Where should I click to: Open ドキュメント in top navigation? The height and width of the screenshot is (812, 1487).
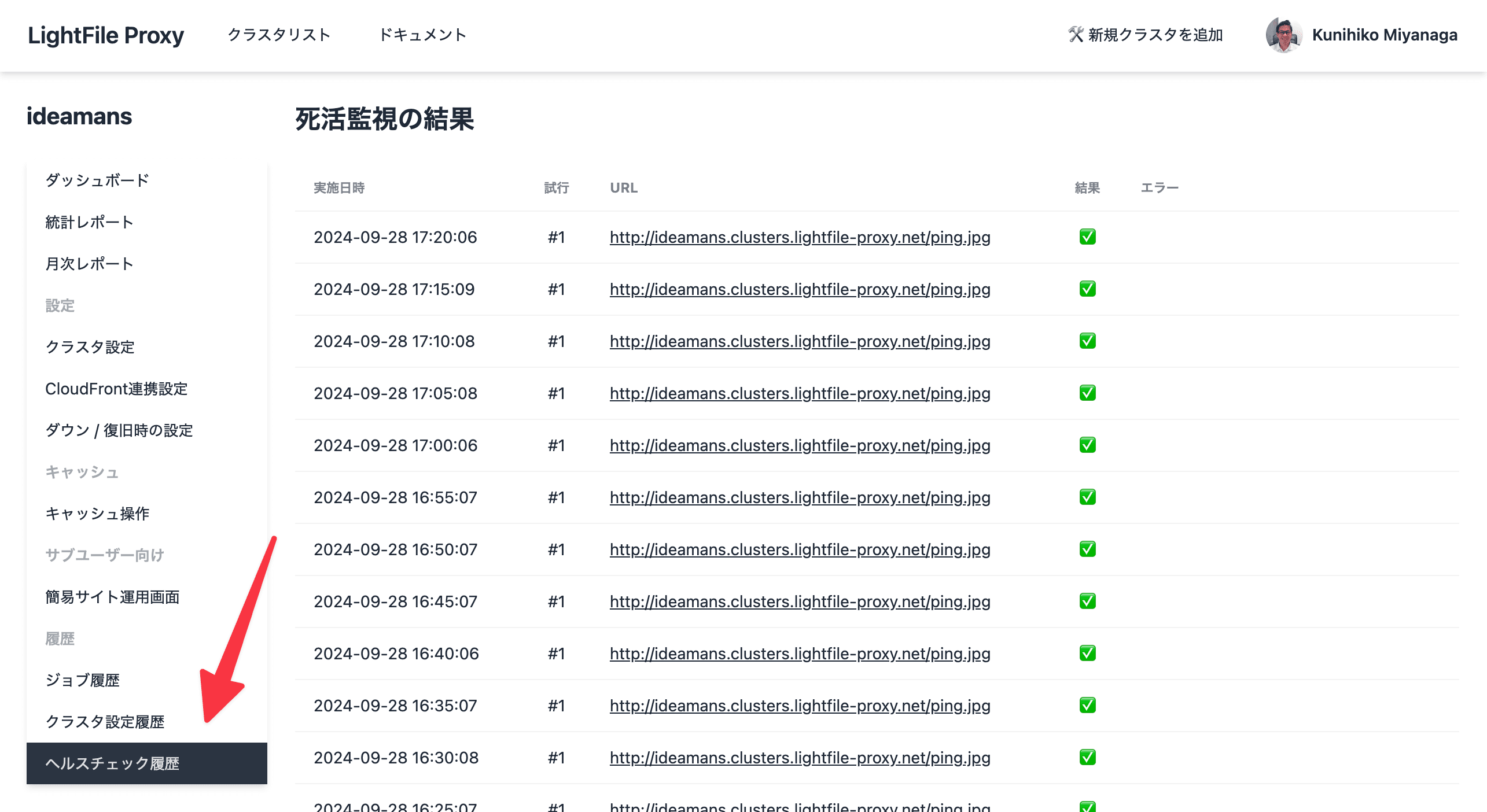[x=422, y=35]
